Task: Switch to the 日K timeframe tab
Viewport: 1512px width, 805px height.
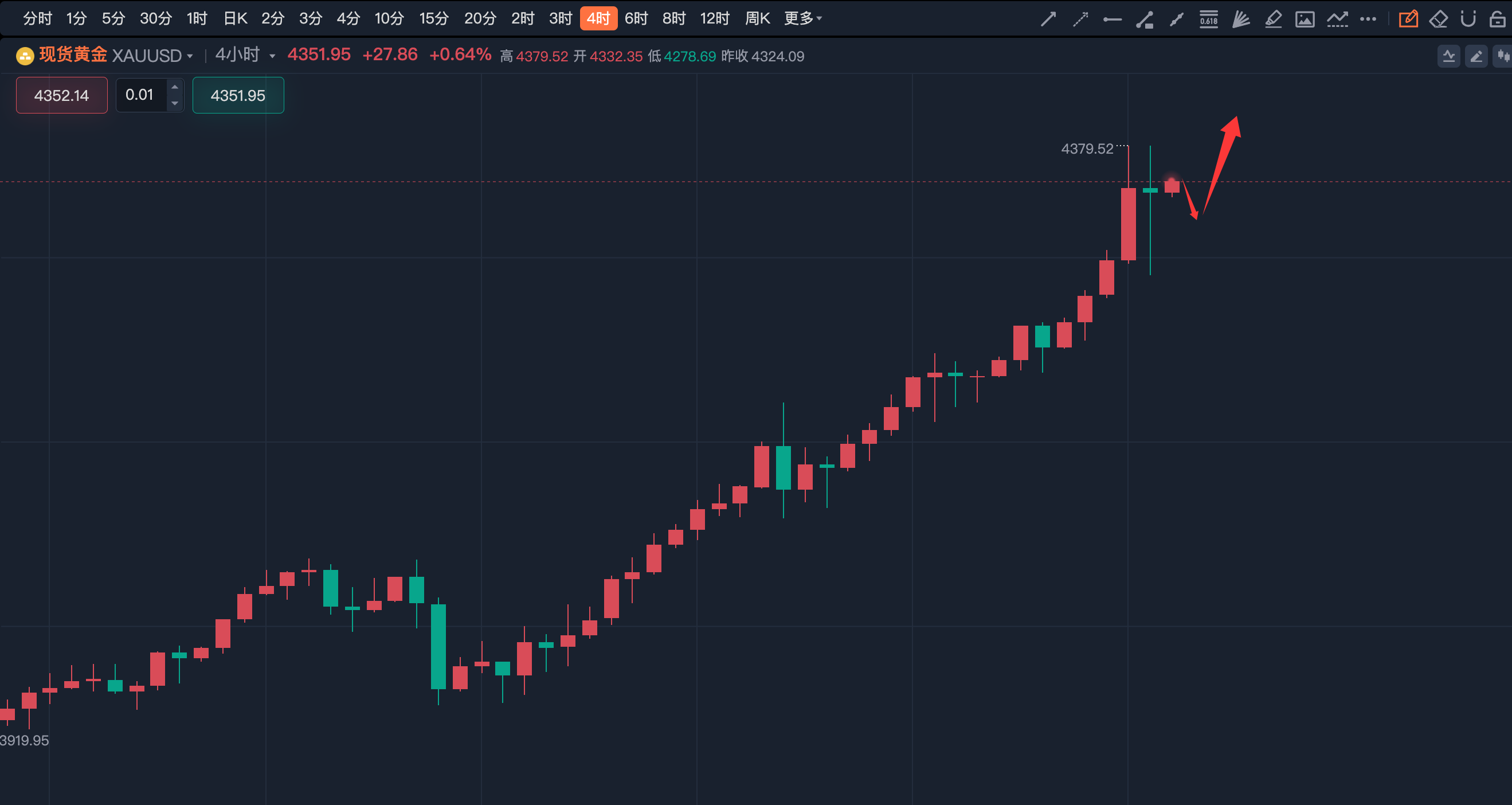Action: pos(235,19)
